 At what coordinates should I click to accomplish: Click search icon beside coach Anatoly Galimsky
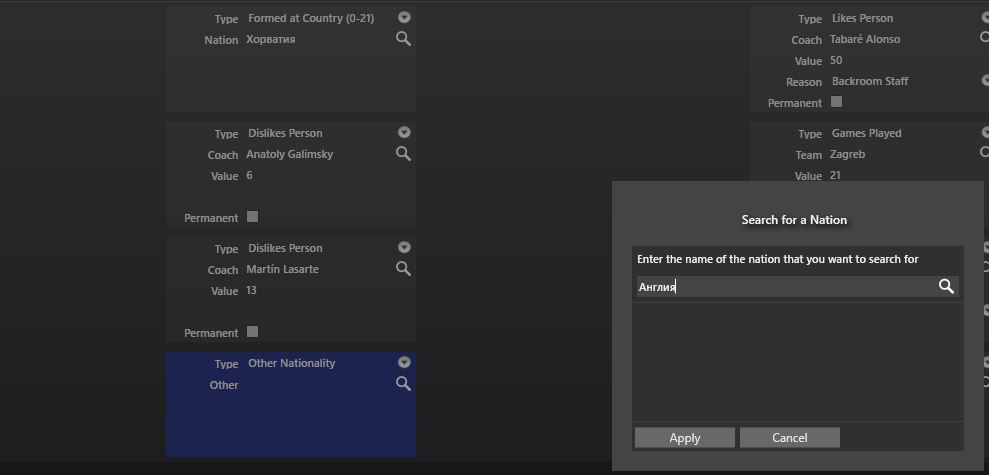[x=403, y=154]
